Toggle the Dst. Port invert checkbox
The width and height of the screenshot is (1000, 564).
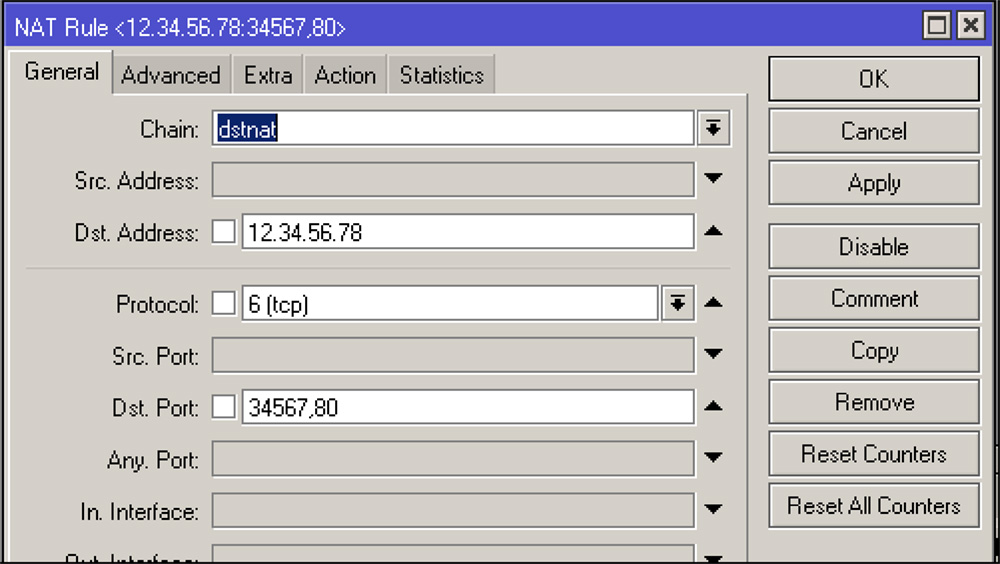pos(224,407)
